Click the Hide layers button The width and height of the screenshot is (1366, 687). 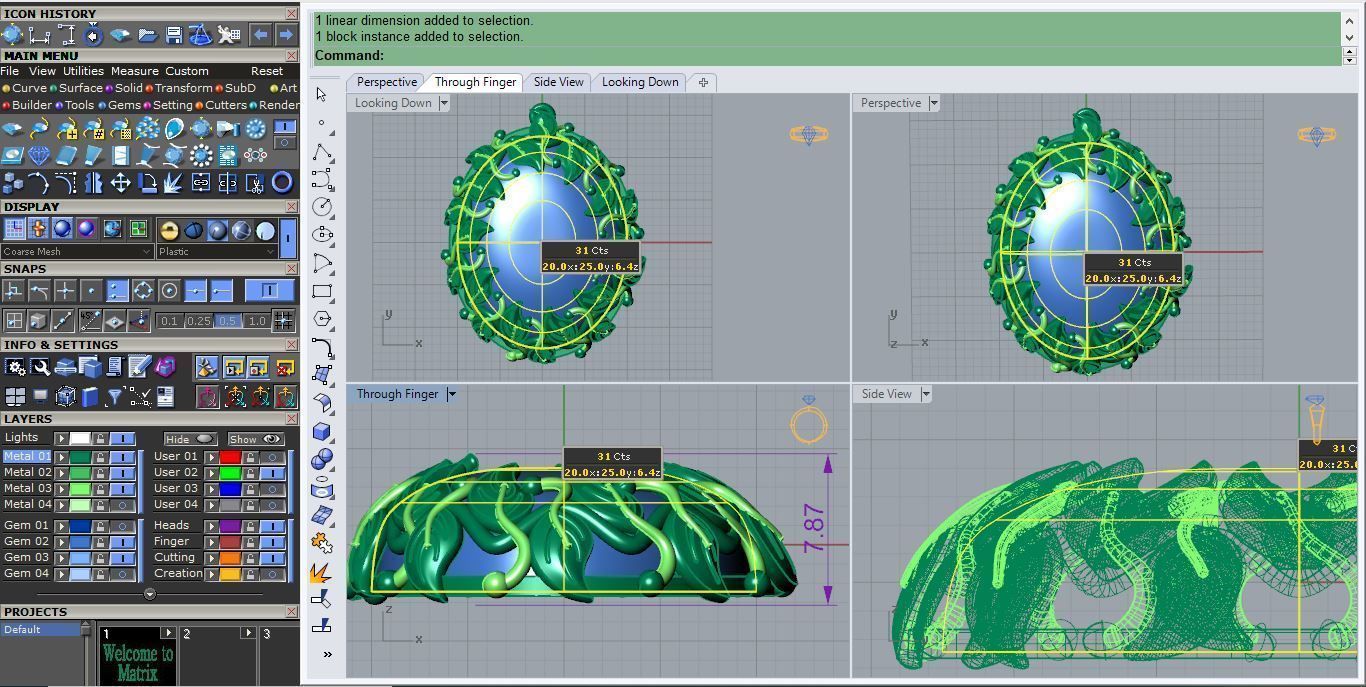190,439
